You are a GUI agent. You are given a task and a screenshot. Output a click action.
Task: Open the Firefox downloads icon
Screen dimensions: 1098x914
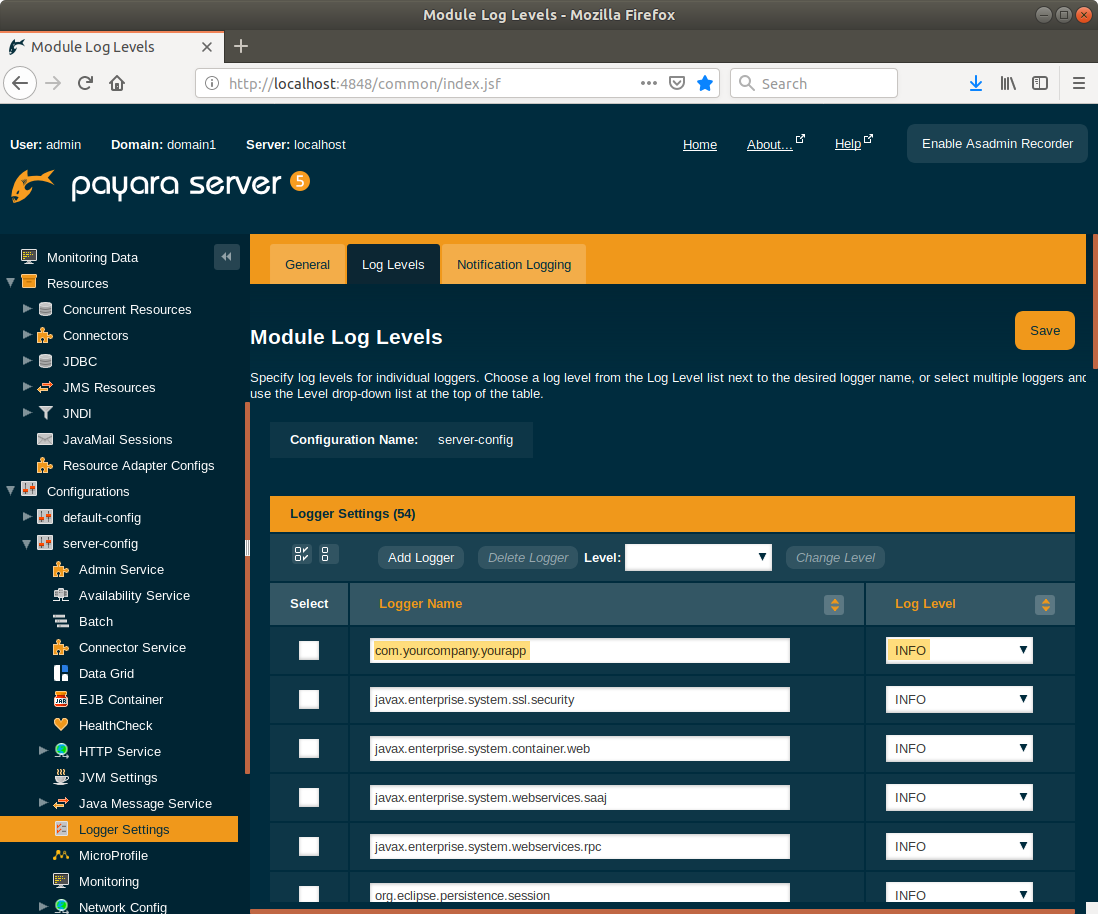(x=975, y=83)
